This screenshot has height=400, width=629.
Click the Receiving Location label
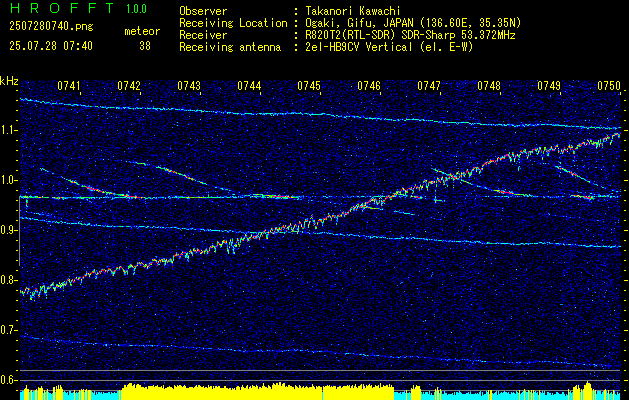click(x=233, y=23)
